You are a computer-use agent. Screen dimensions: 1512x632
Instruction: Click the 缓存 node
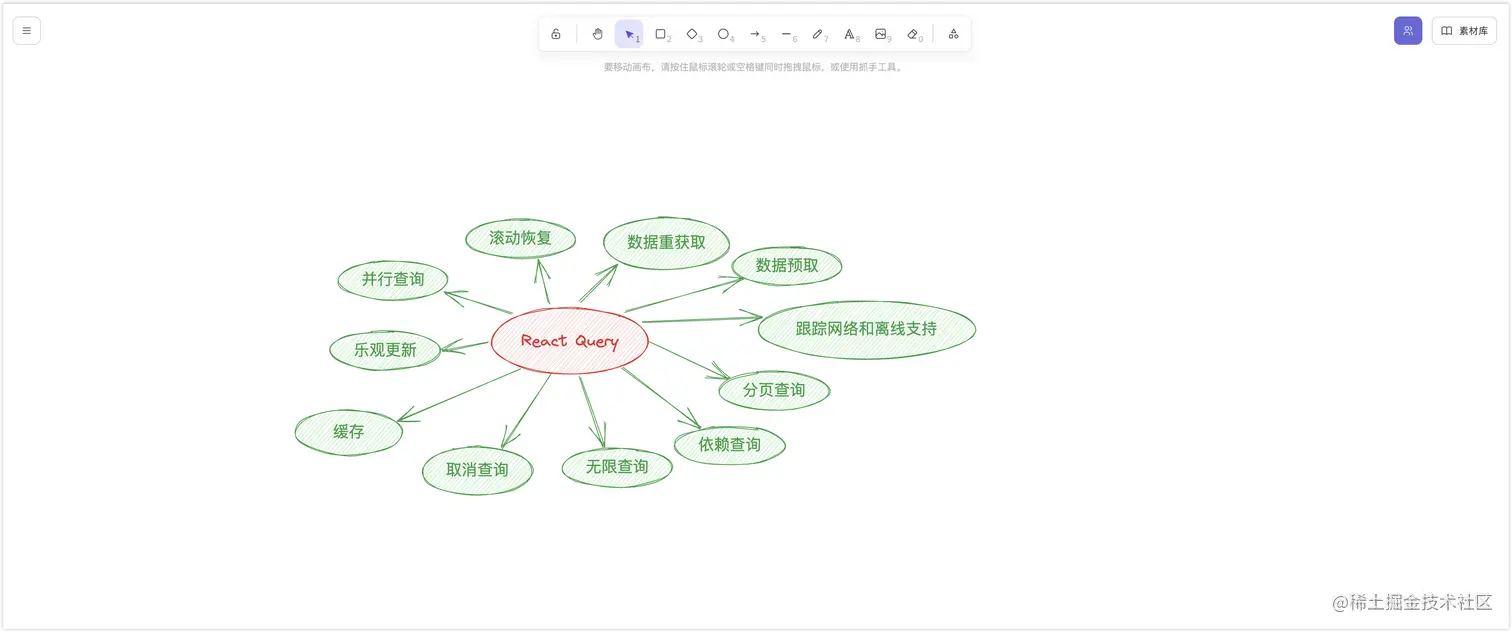click(x=349, y=432)
